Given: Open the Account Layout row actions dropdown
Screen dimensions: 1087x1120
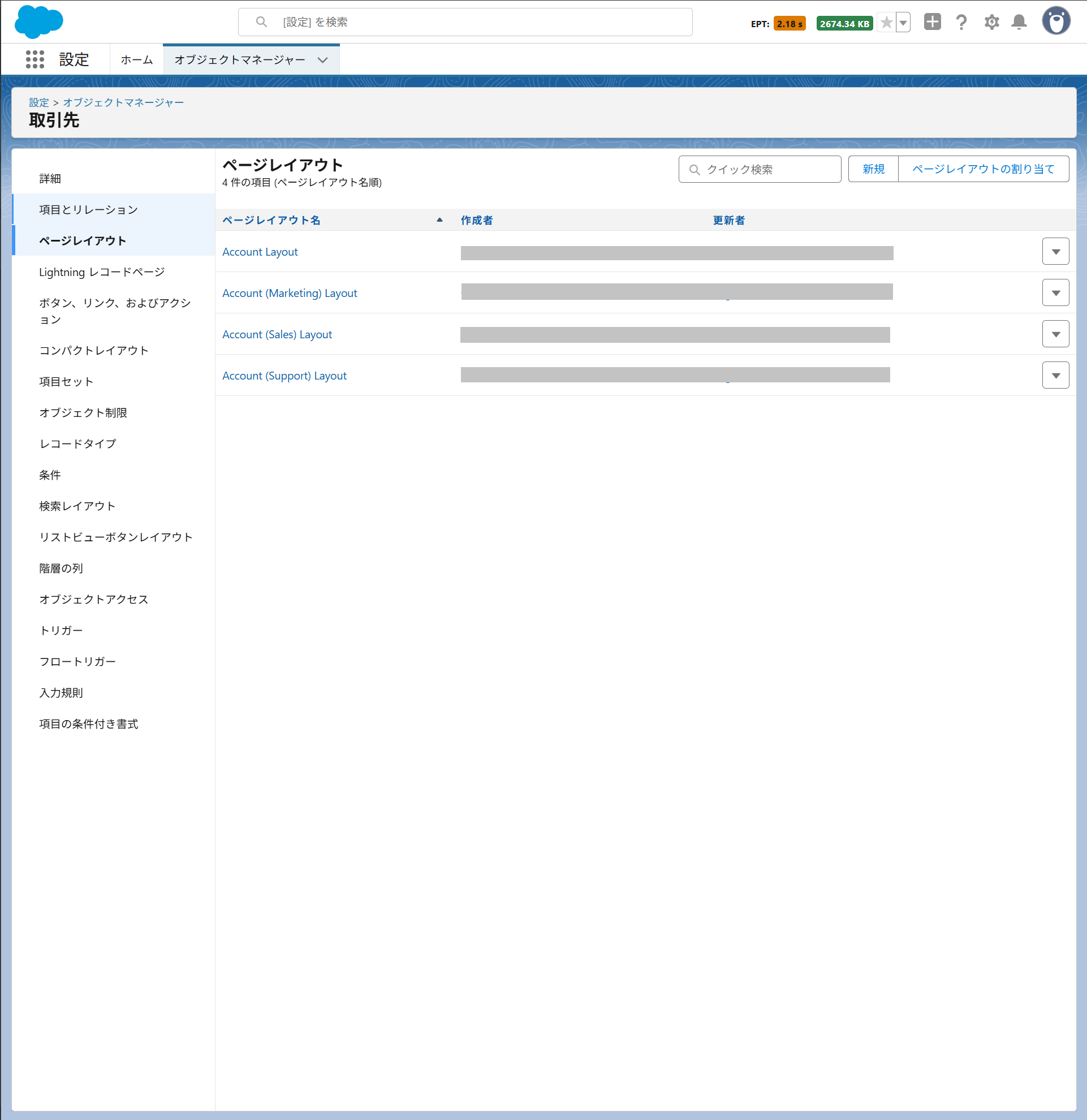Looking at the screenshot, I should tap(1055, 251).
